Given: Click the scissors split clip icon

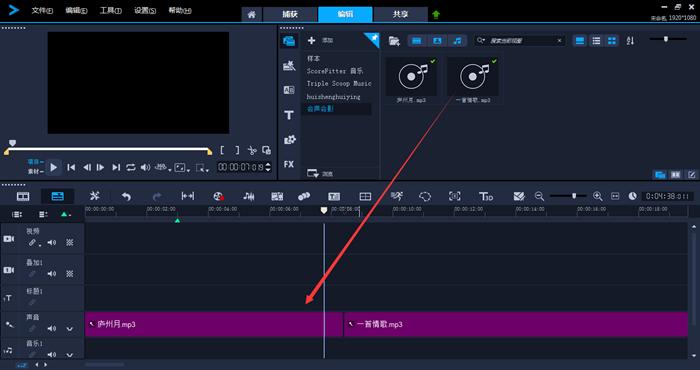Looking at the screenshot, I should (x=252, y=150).
